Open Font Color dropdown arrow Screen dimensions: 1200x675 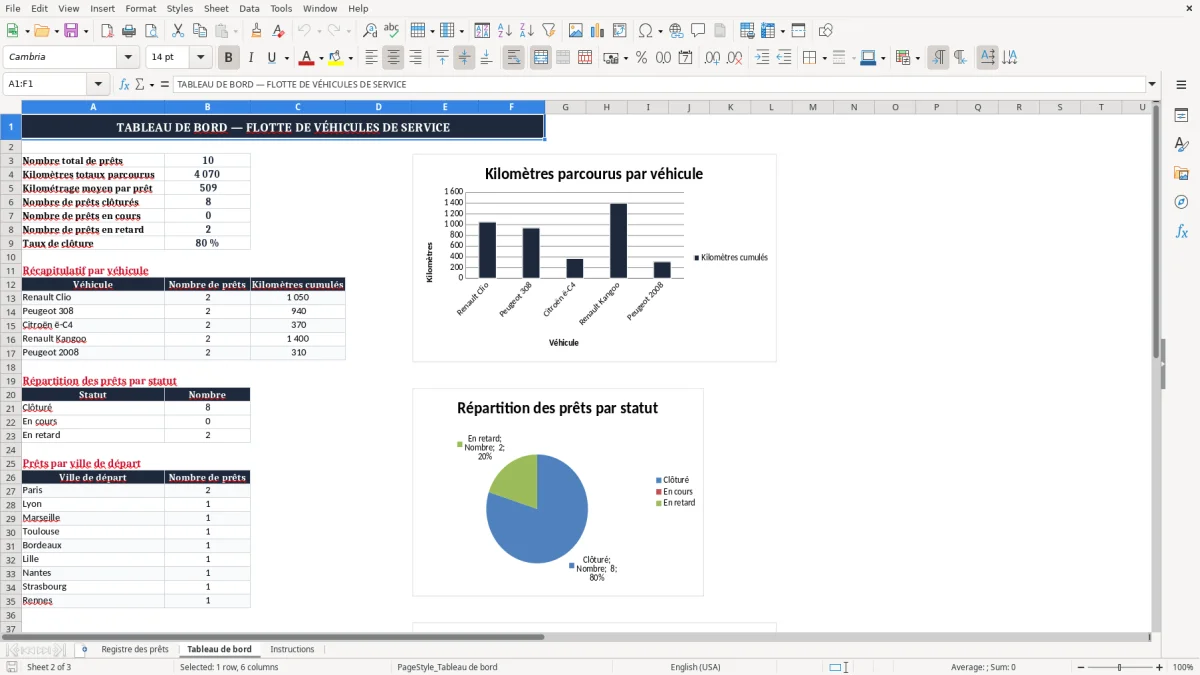(320, 58)
